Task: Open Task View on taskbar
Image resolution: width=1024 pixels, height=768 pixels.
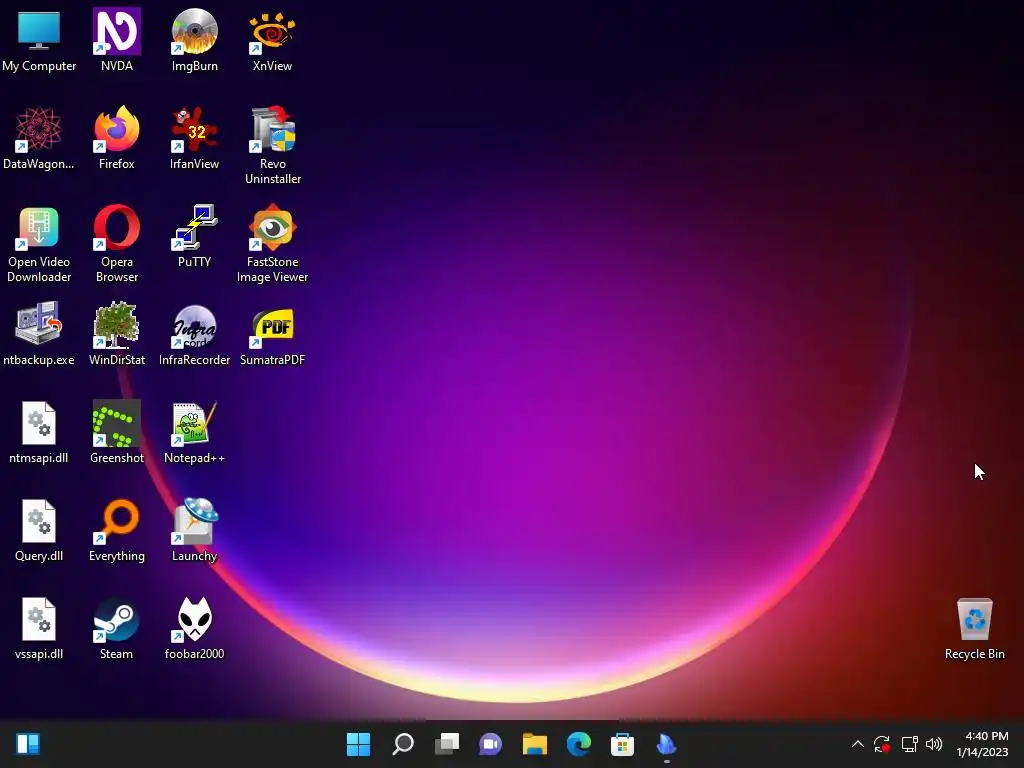Action: pos(447,744)
